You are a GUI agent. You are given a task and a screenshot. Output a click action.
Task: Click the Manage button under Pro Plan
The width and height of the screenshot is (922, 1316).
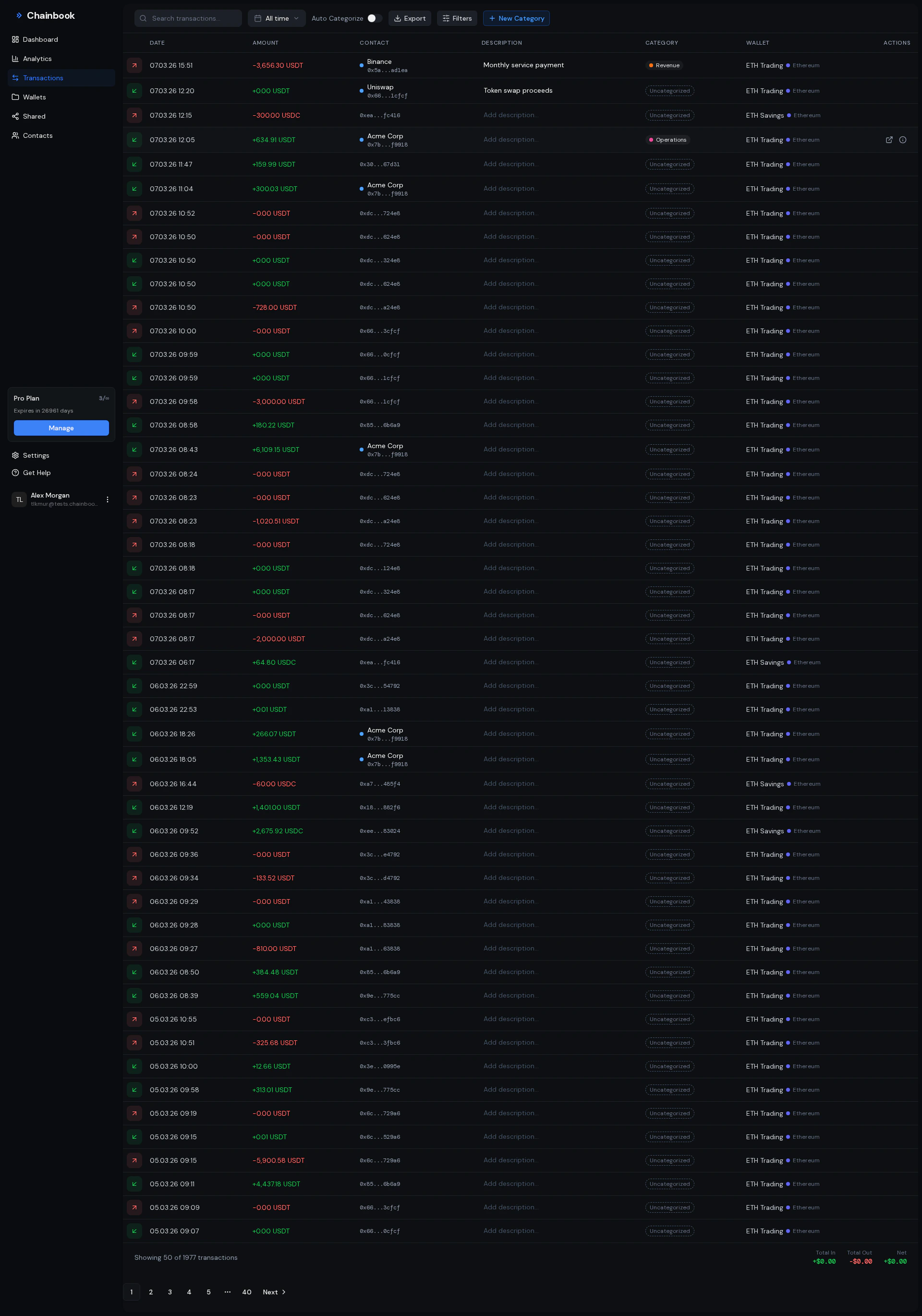click(61, 428)
